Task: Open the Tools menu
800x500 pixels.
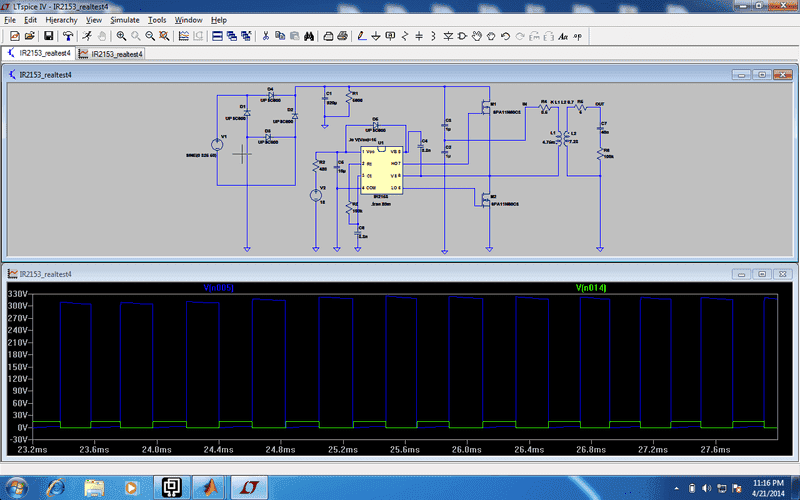Action: [157, 20]
